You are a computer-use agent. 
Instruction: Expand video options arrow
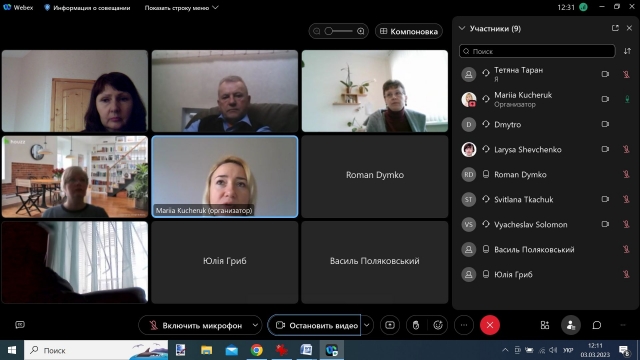pos(367,325)
